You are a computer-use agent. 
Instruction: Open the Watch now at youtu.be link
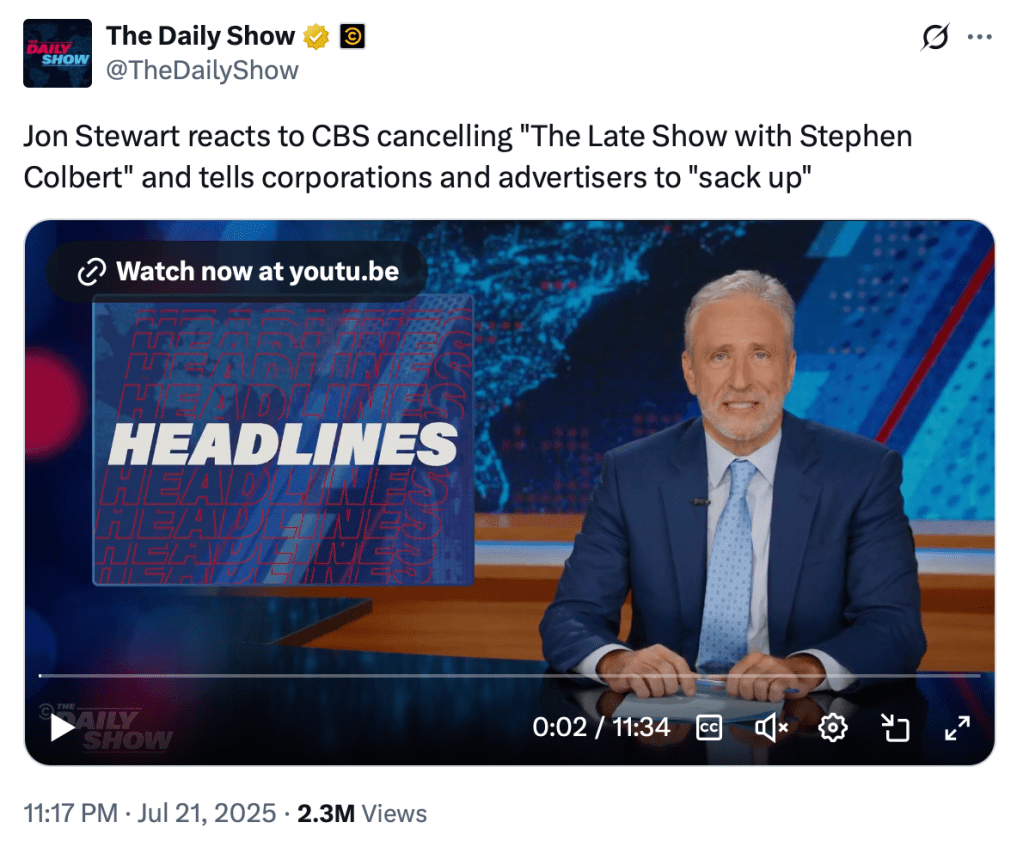click(237, 271)
